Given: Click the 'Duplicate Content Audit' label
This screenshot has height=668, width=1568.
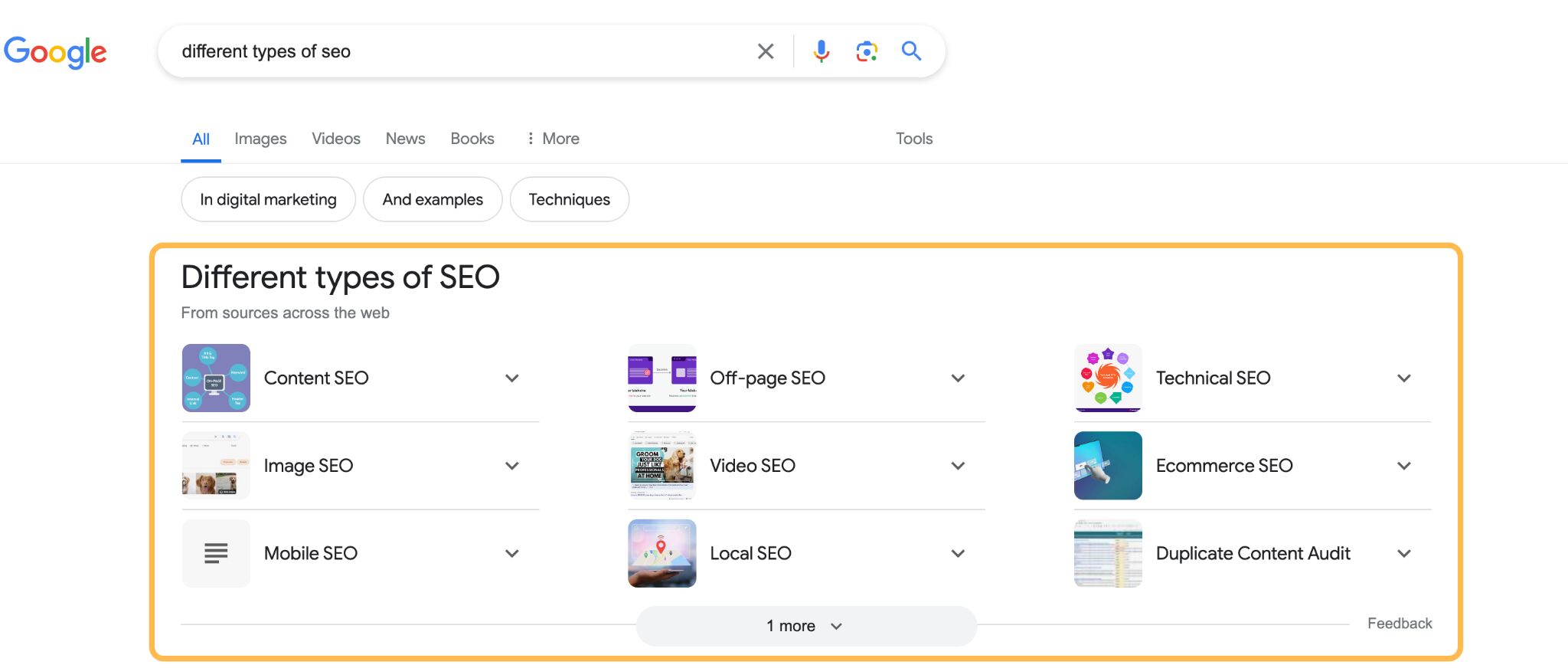Looking at the screenshot, I should point(1253,553).
